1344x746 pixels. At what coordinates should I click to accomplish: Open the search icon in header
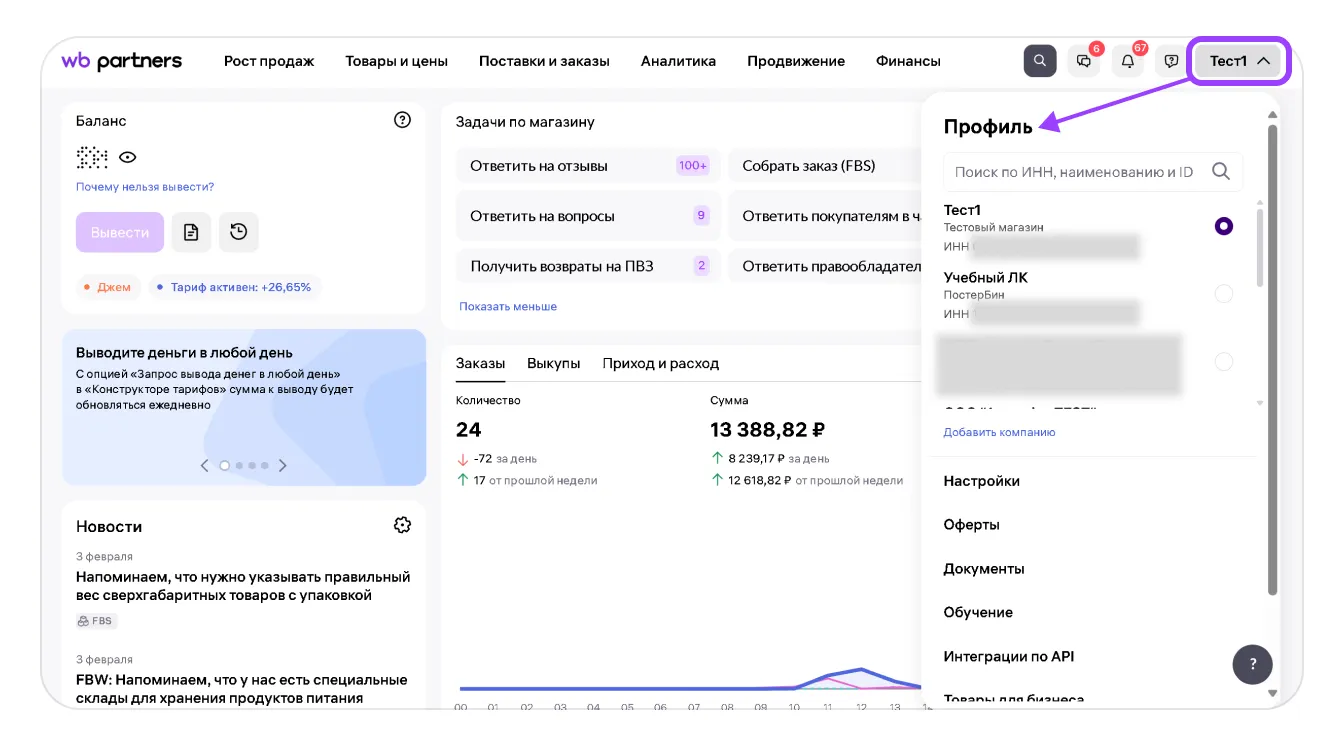[1040, 61]
